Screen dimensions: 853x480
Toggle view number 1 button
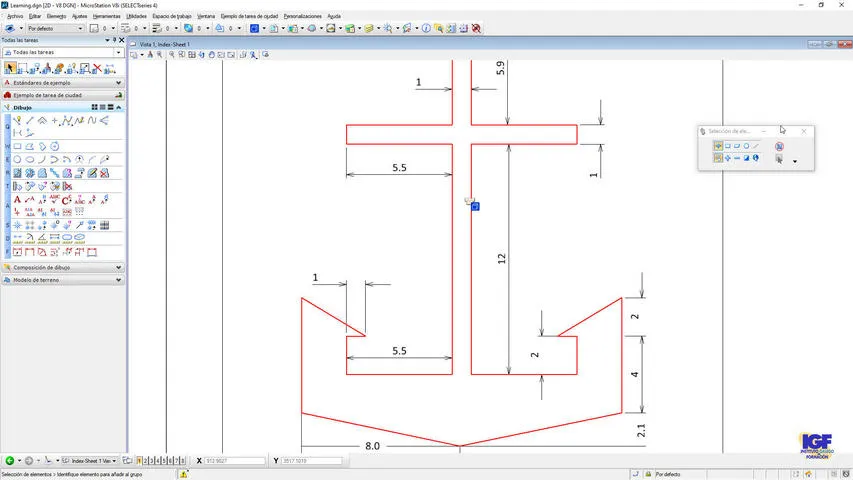click(139, 461)
